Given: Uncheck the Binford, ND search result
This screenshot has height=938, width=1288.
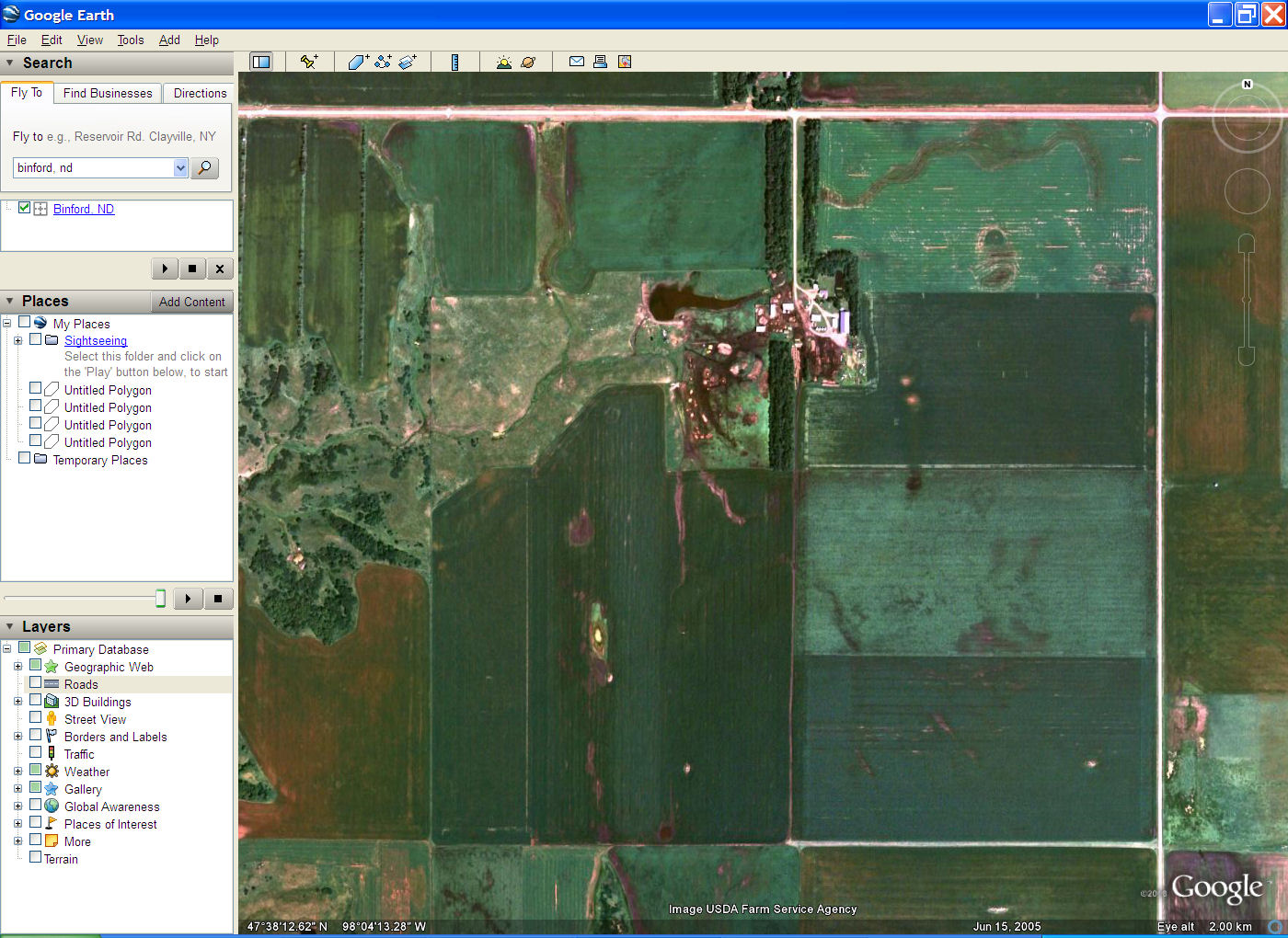Looking at the screenshot, I should [x=25, y=208].
